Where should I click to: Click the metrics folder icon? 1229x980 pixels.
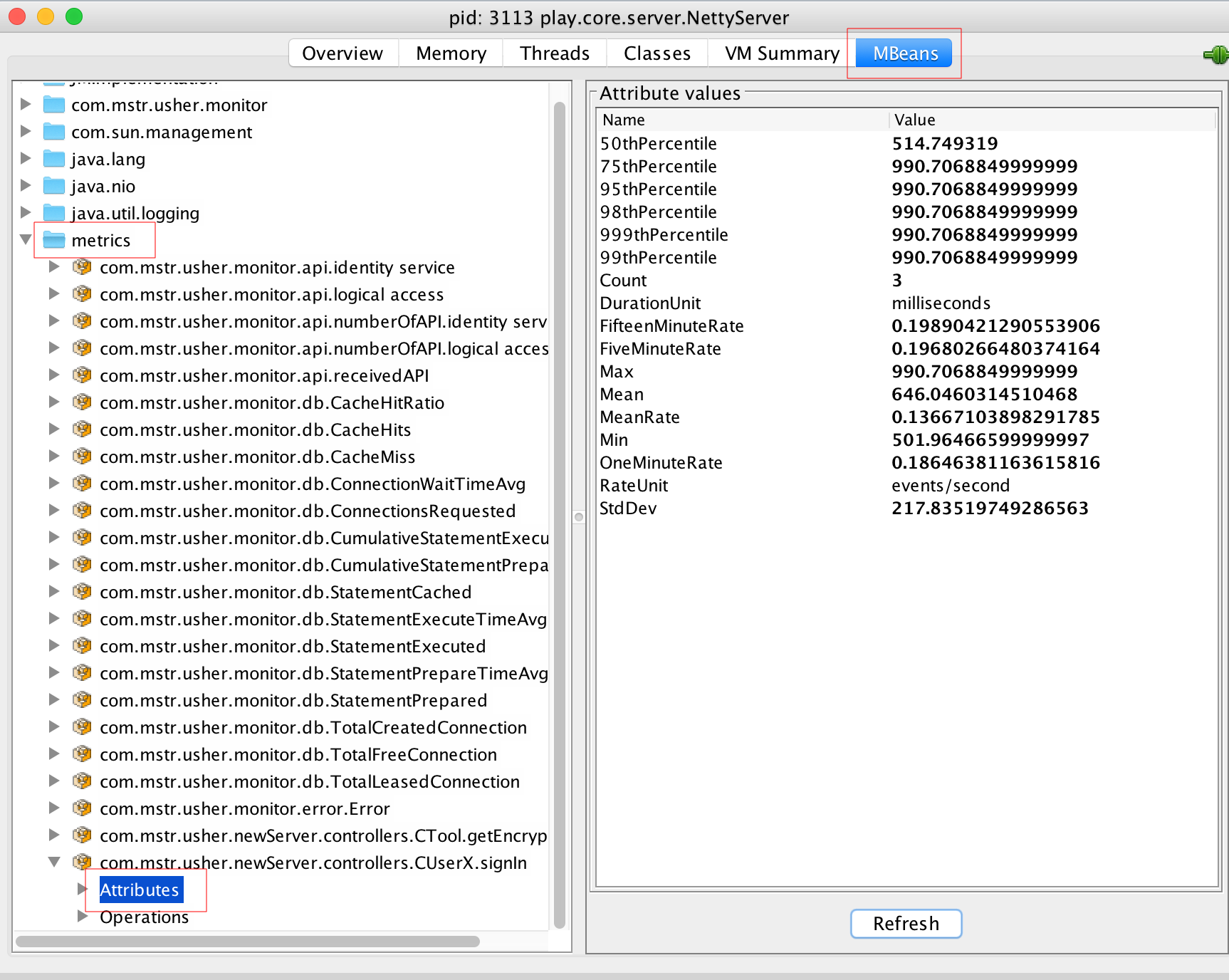(x=54, y=241)
